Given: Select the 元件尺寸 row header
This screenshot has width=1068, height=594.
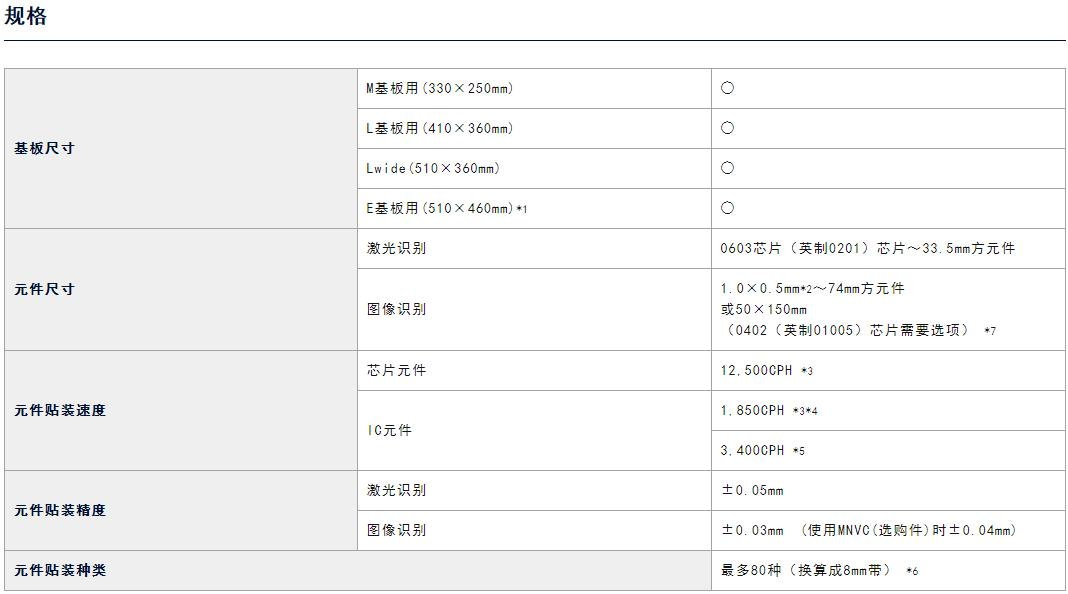Looking at the screenshot, I should tap(44, 289).
